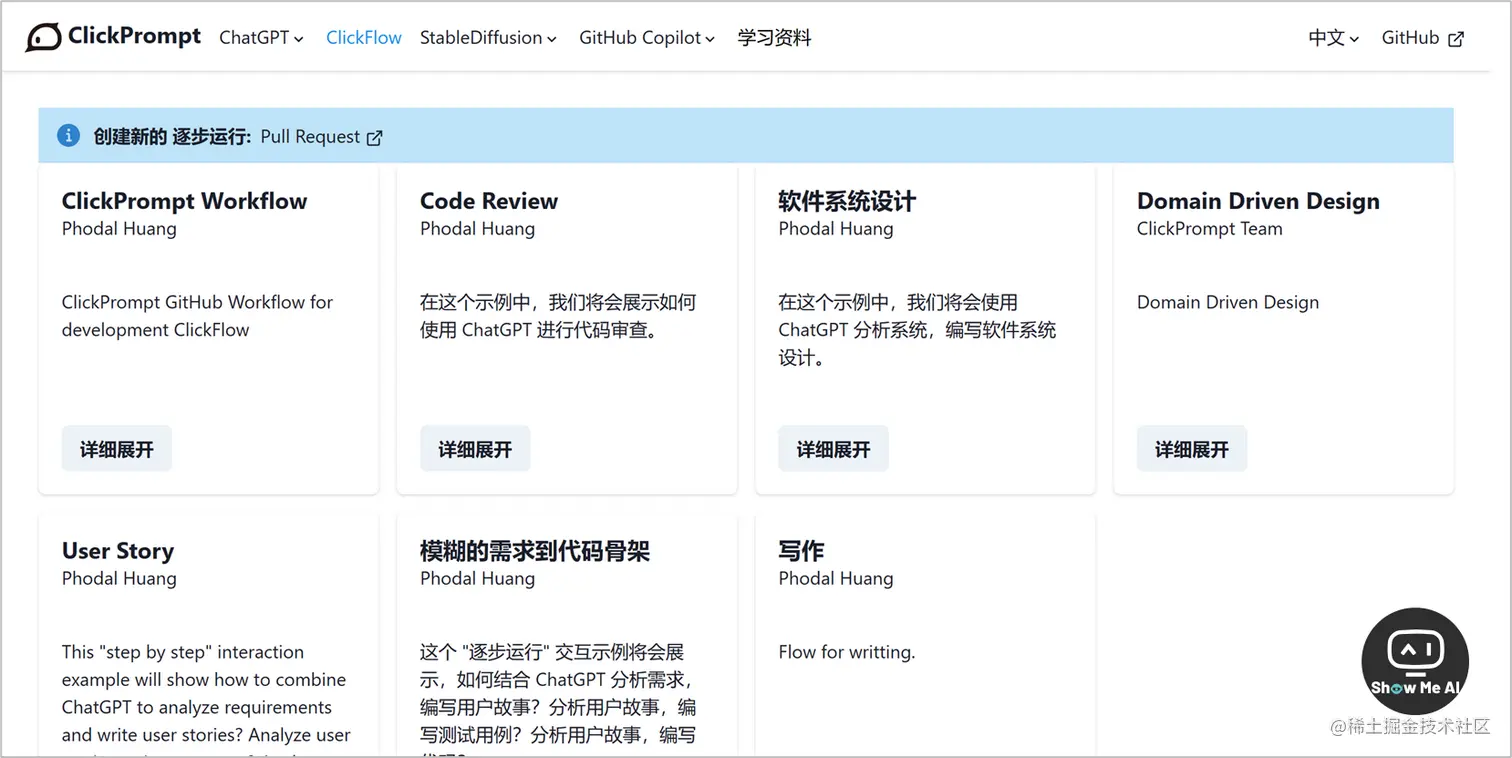
Task: Open the 中文 language dropdown
Action: [x=1334, y=38]
